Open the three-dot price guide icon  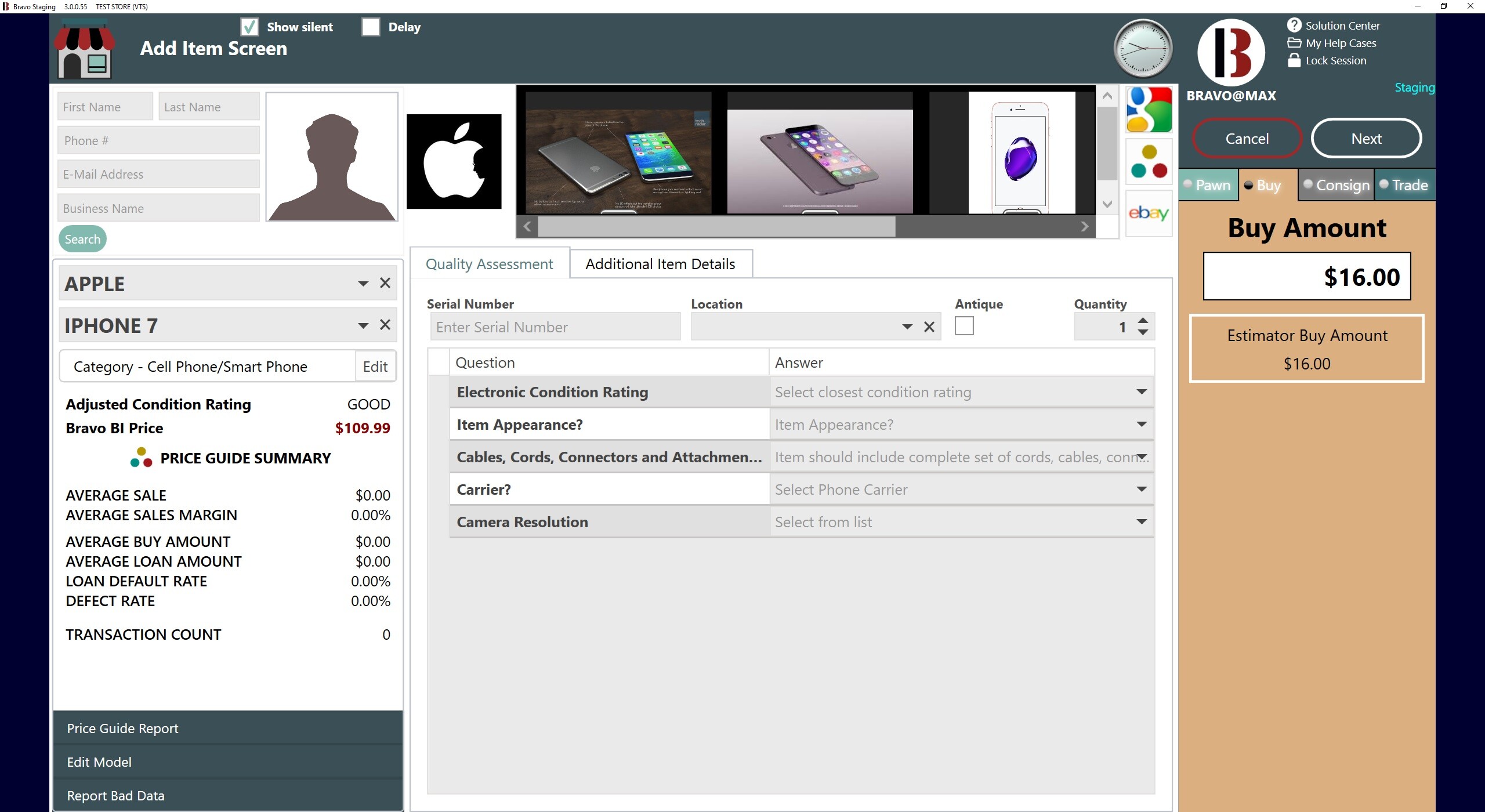[1149, 162]
